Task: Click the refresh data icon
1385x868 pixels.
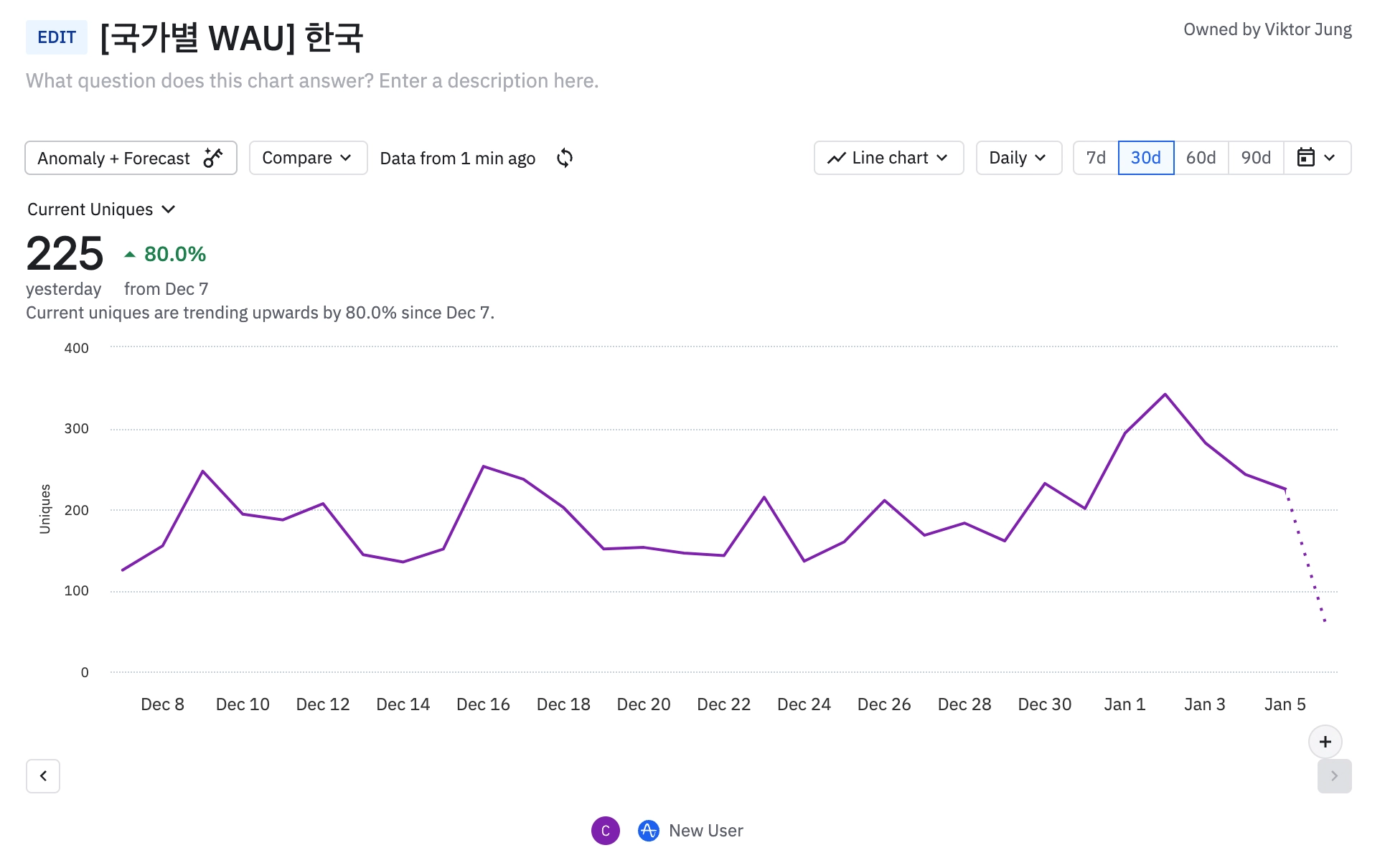Action: pos(565,158)
